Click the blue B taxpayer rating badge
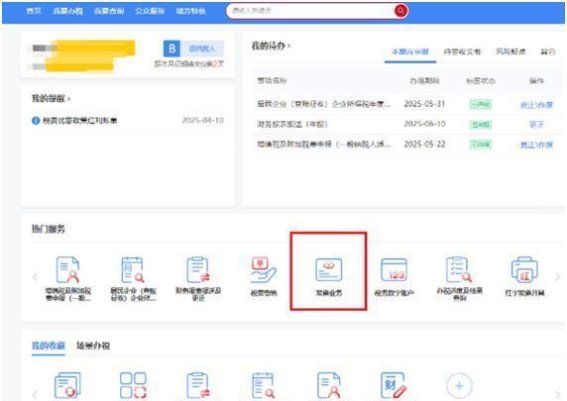Viewport: 567px width, 401px height. point(172,48)
